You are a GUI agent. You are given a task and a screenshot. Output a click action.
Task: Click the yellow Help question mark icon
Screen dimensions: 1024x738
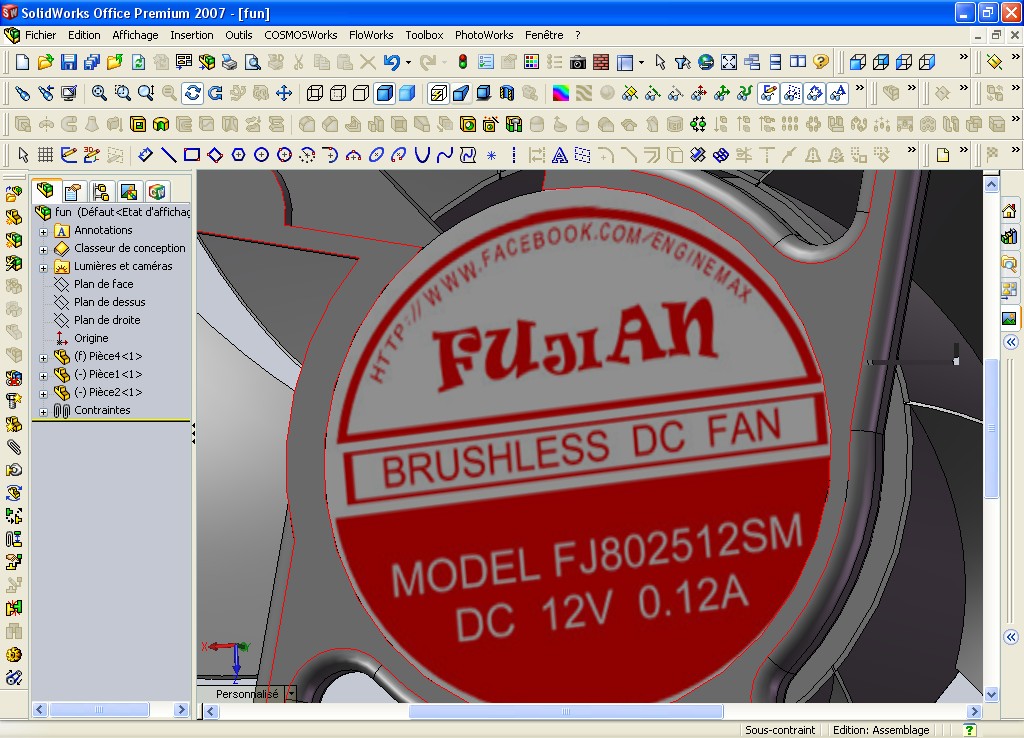(821, 62)
